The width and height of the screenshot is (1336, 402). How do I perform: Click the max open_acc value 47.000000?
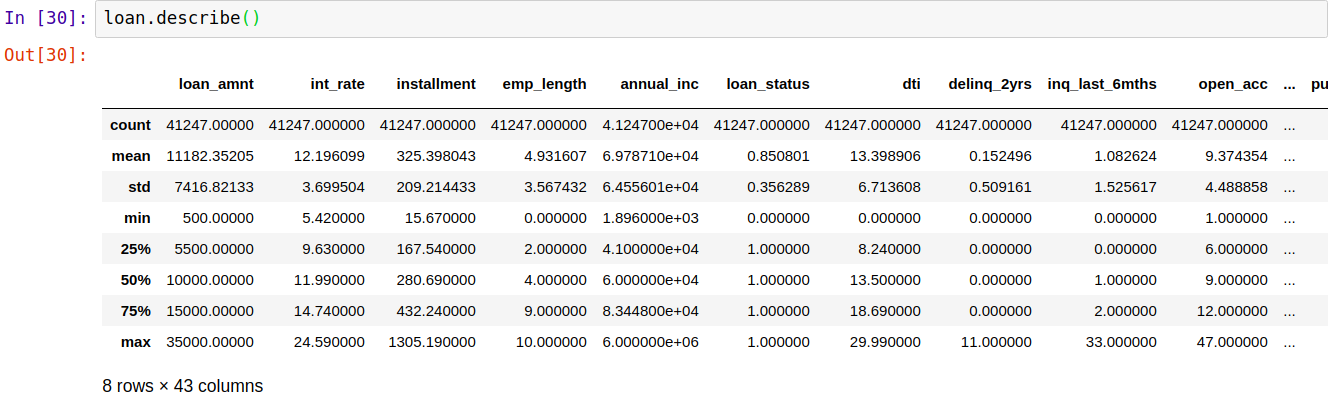point(1234,342)
